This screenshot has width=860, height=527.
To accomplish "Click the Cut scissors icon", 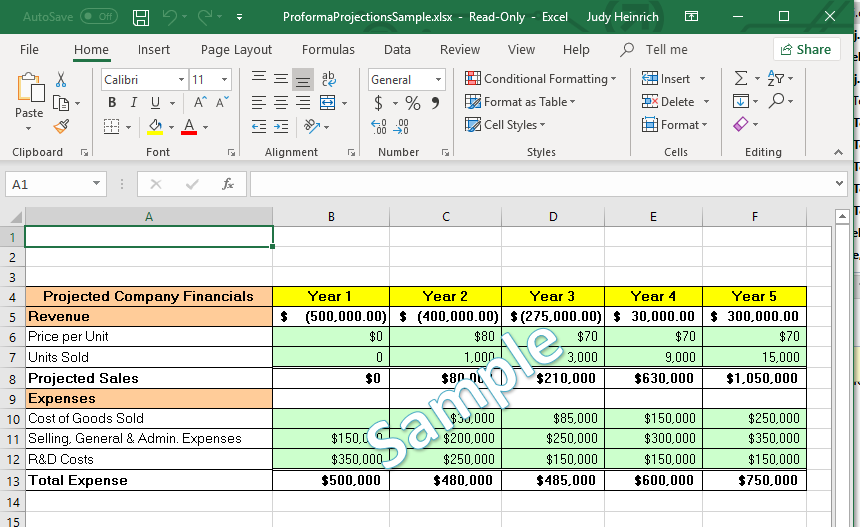I will tap(61, 79).
